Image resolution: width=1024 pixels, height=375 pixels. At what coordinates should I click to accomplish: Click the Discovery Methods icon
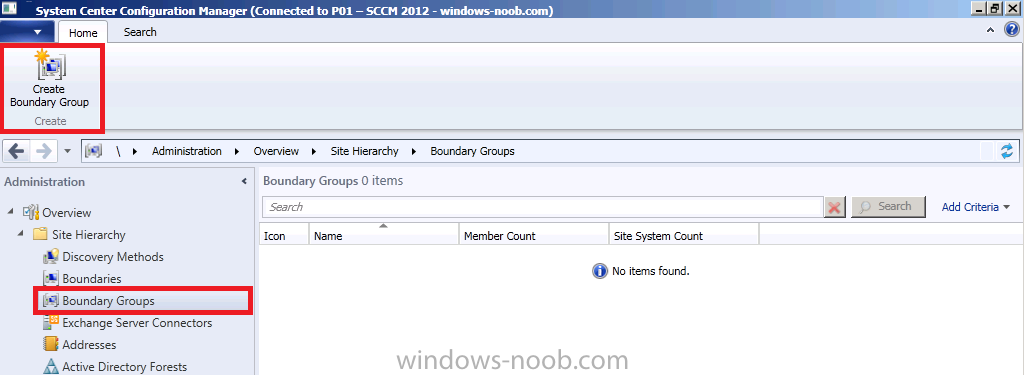point(52,256)
